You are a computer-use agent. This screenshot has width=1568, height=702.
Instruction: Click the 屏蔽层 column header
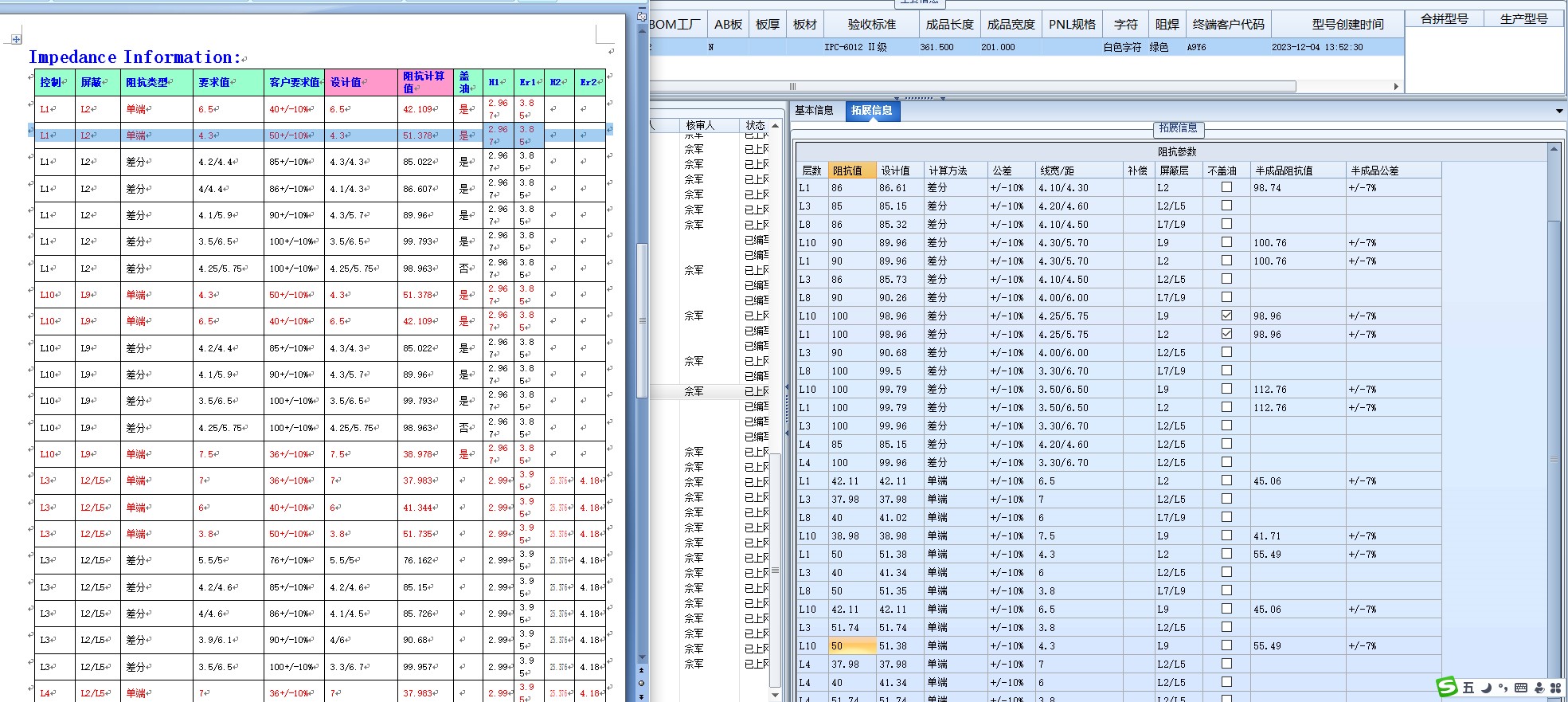pos(1178,171)
